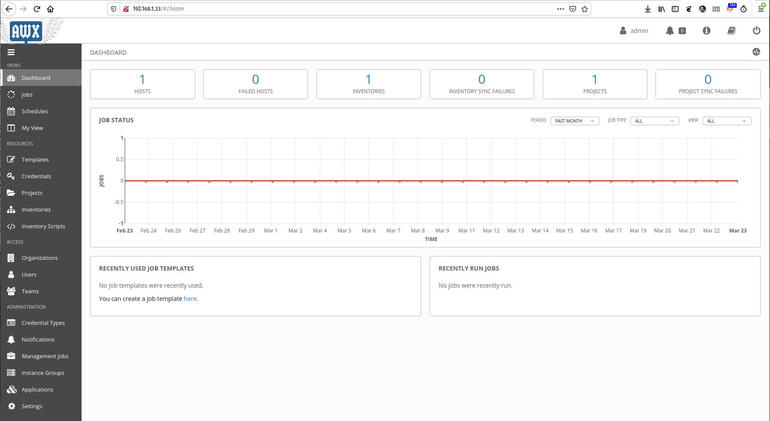Open the documentation book icon
The image size is (770, 421).
731,31
